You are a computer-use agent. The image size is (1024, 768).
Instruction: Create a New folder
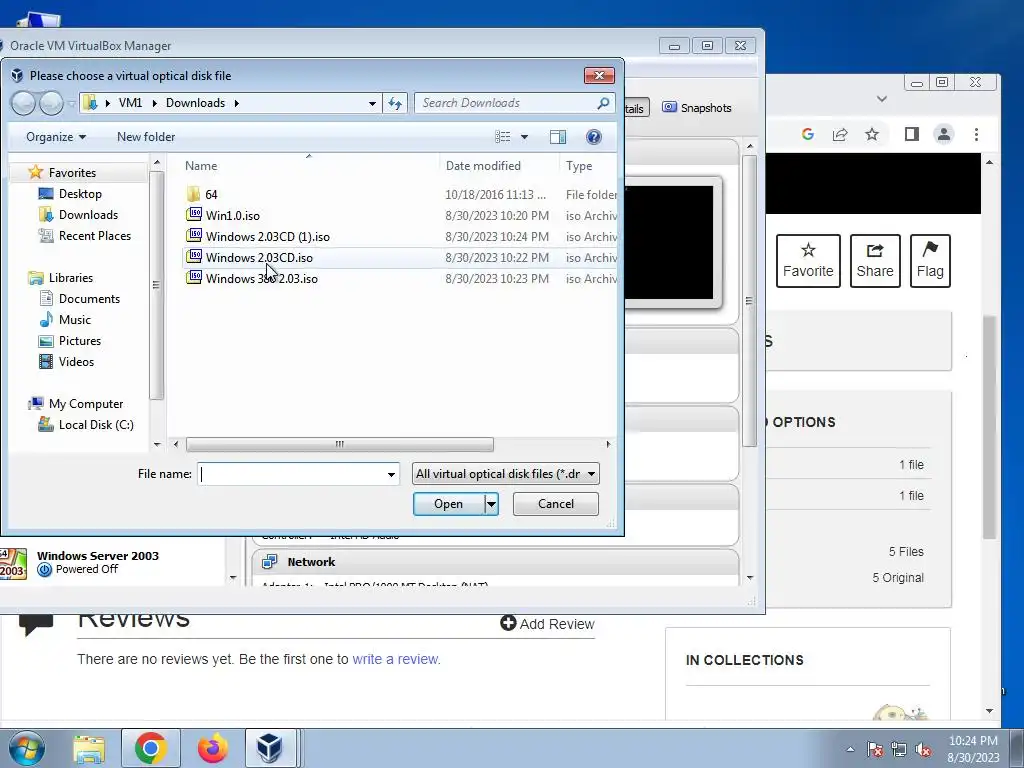pyautogui.click(x=146, y=136)
